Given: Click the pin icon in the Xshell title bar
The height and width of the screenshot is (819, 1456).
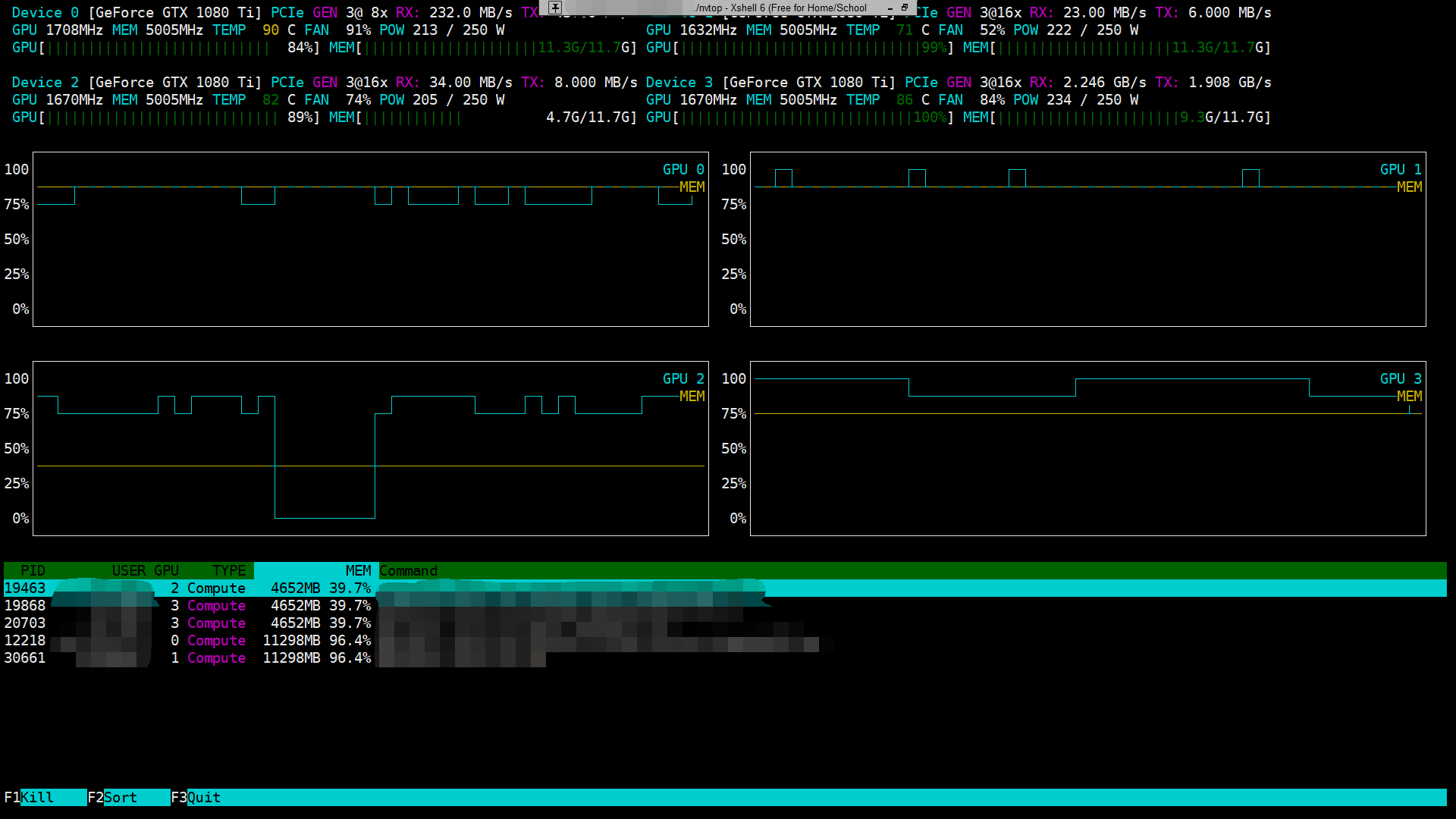Looking at the screenshot, I should point(554,8).
